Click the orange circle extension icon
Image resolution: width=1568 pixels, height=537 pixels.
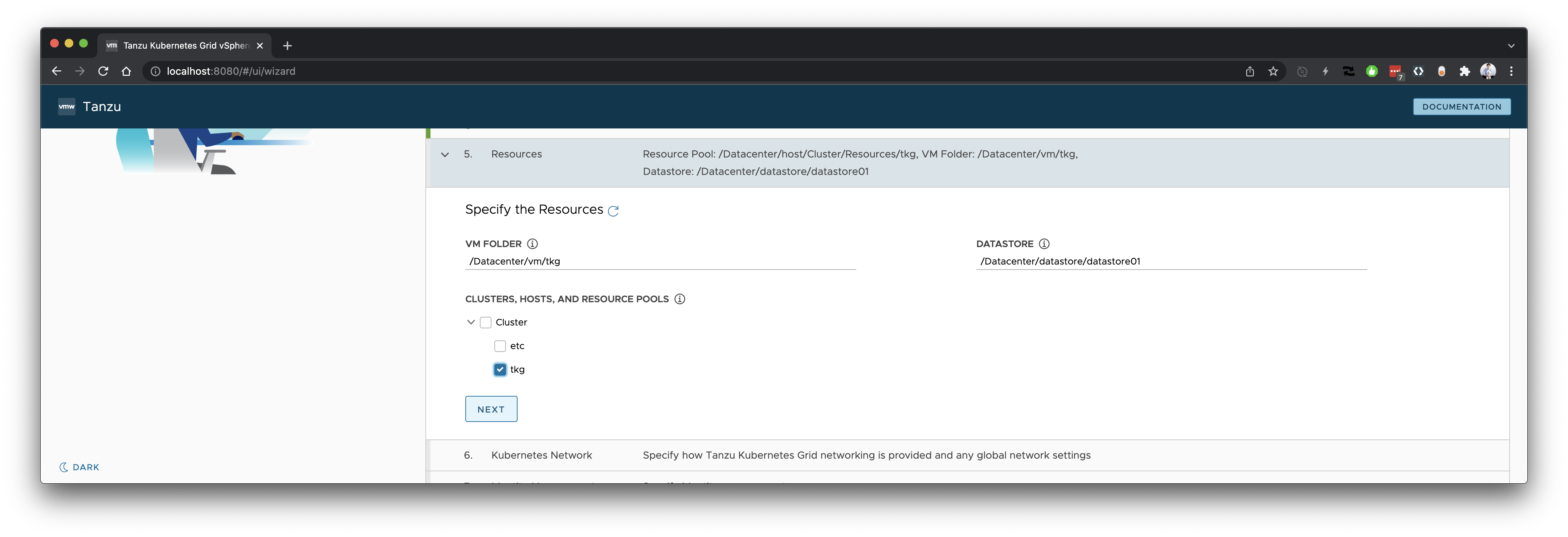1441,71
